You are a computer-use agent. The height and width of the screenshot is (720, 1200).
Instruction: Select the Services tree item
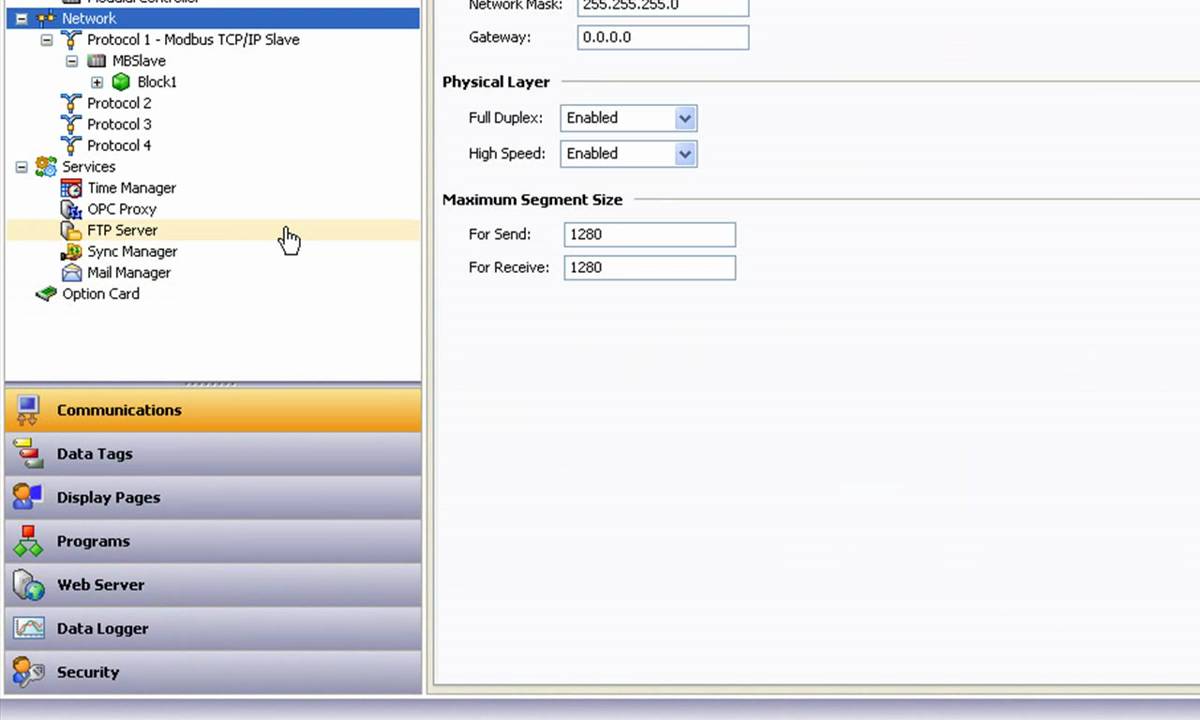(89, 167)
